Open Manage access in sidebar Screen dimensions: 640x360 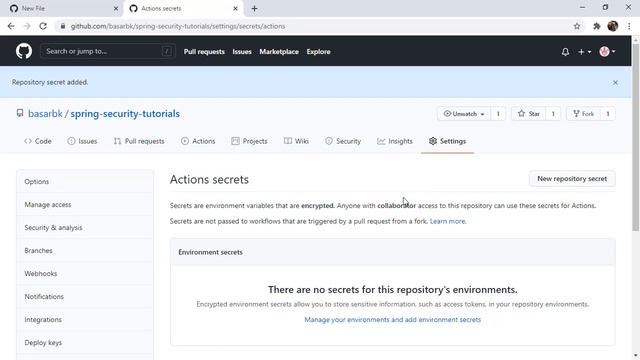pos(85,204)
